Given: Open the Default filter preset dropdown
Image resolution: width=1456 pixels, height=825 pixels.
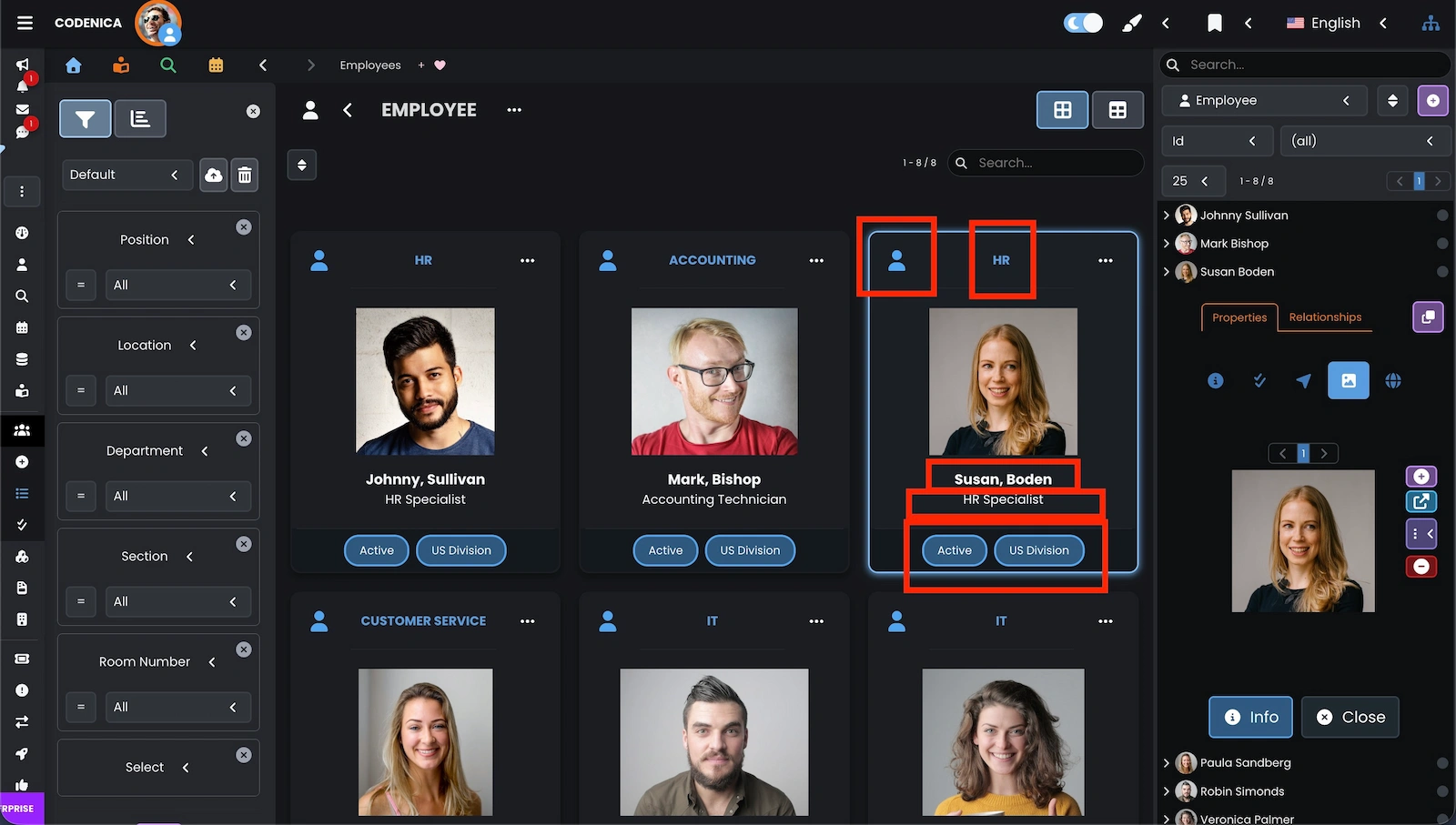Looking at the screenshot, I should [x=127, y=175].
